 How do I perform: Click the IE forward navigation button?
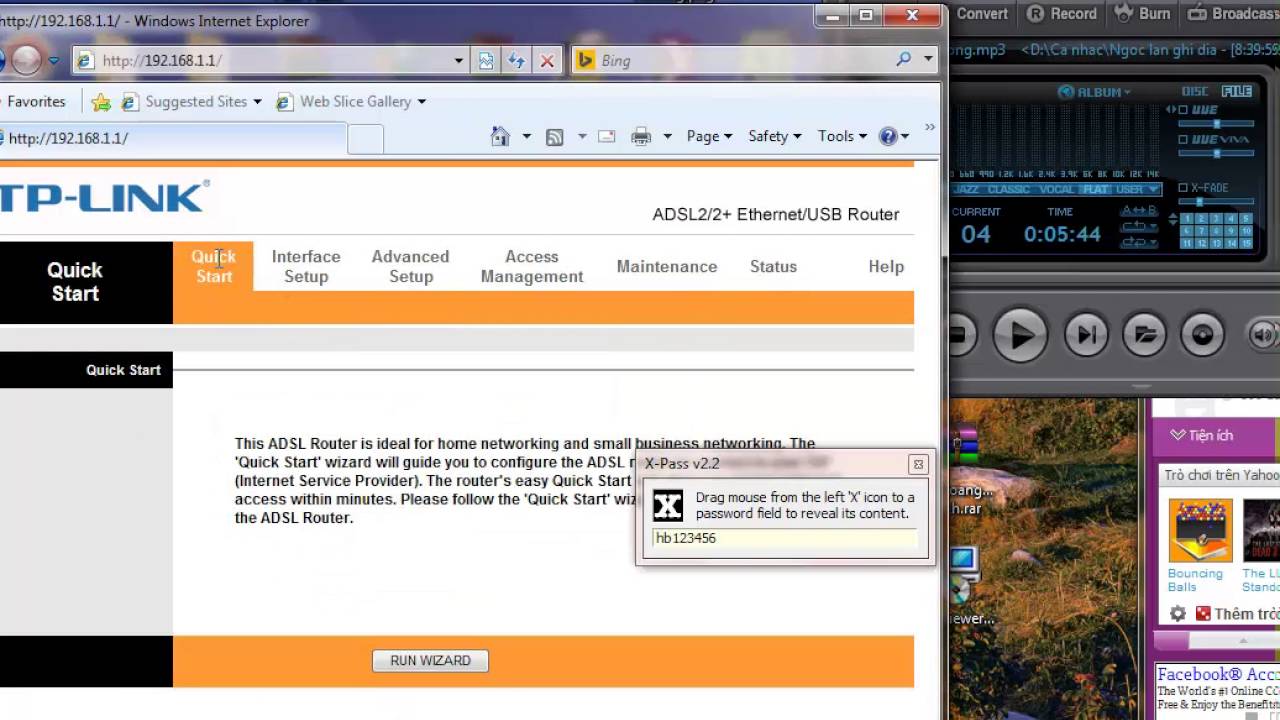point(27,61)
